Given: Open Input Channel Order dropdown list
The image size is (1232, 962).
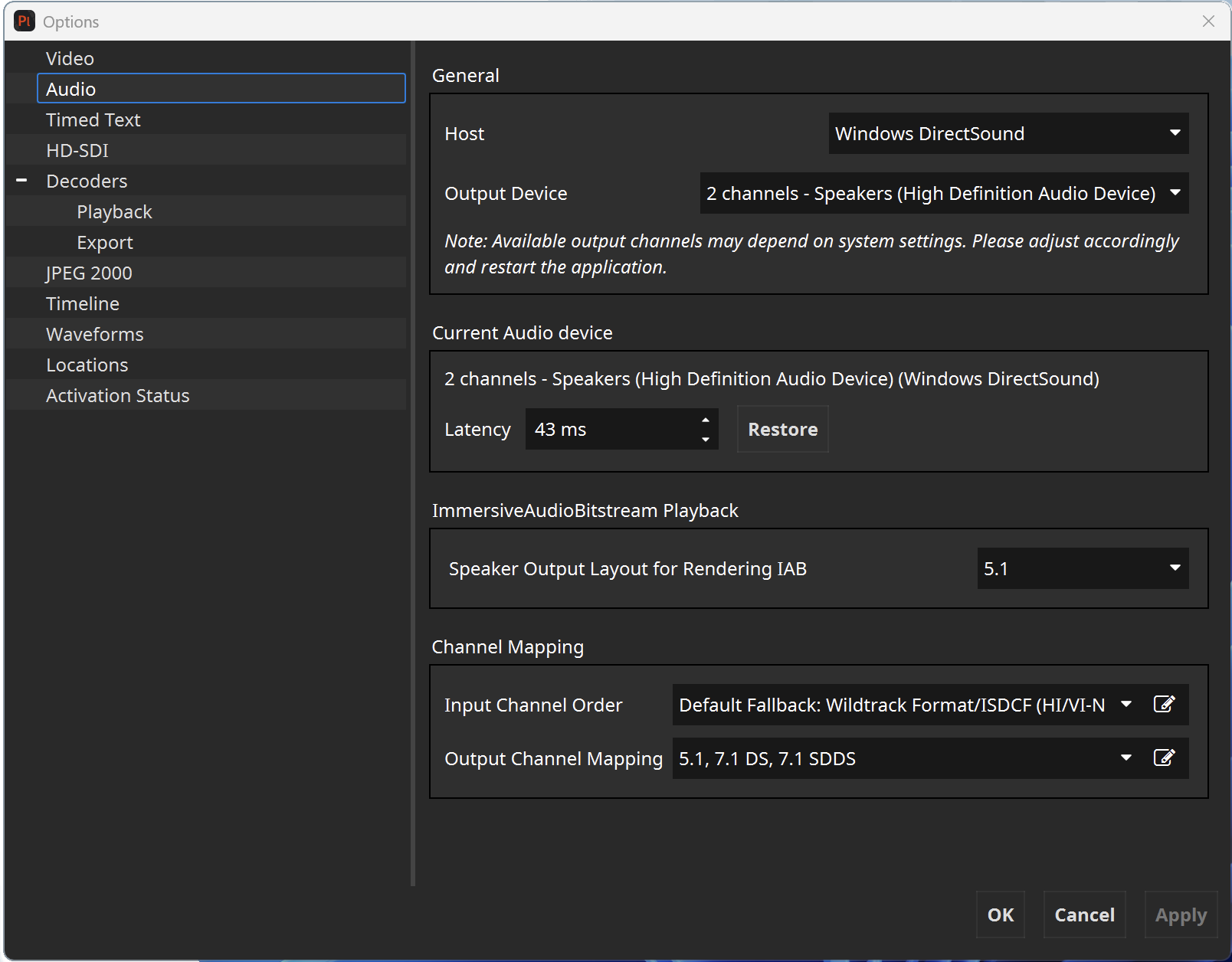Looking at the screenshot, I should [x=1126, y=705].
